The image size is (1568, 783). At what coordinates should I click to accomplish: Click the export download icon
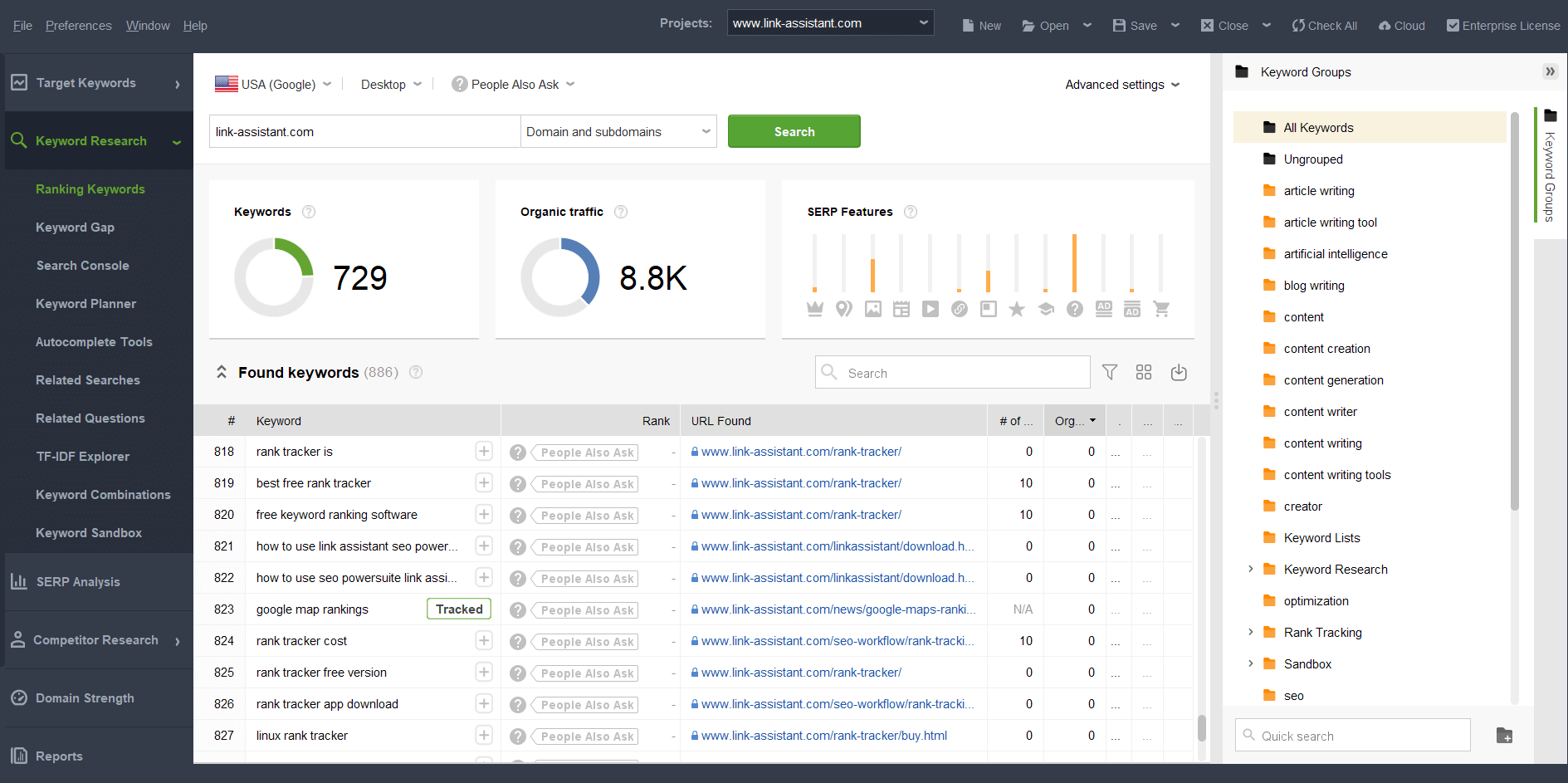1179,372
